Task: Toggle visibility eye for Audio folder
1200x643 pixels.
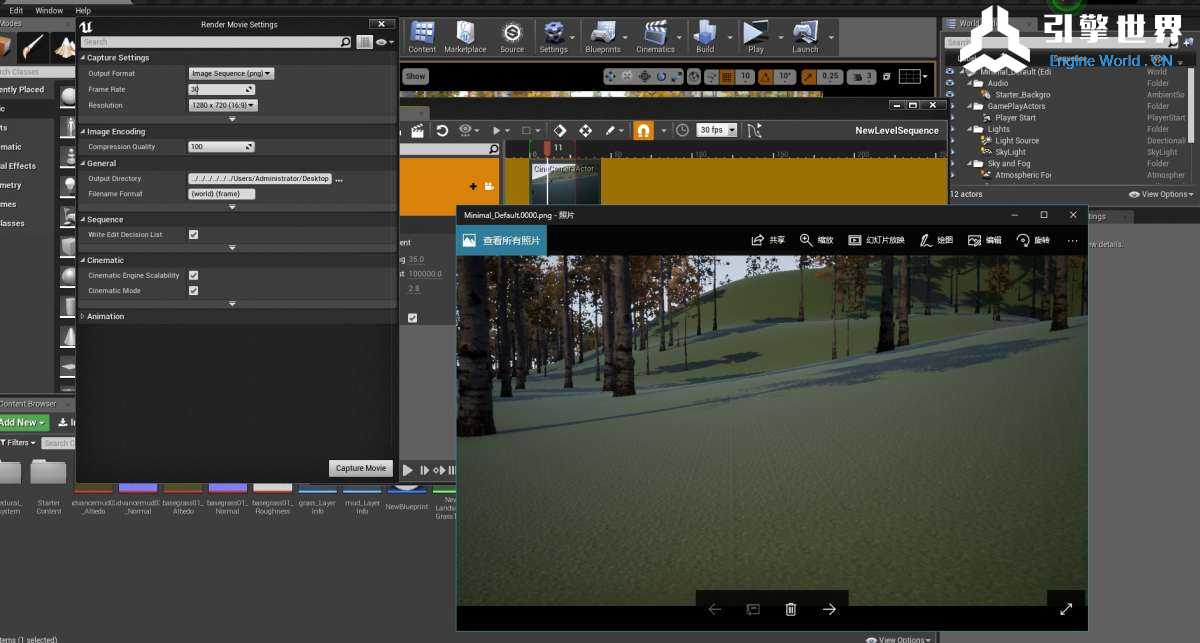Action: point(950,83)
